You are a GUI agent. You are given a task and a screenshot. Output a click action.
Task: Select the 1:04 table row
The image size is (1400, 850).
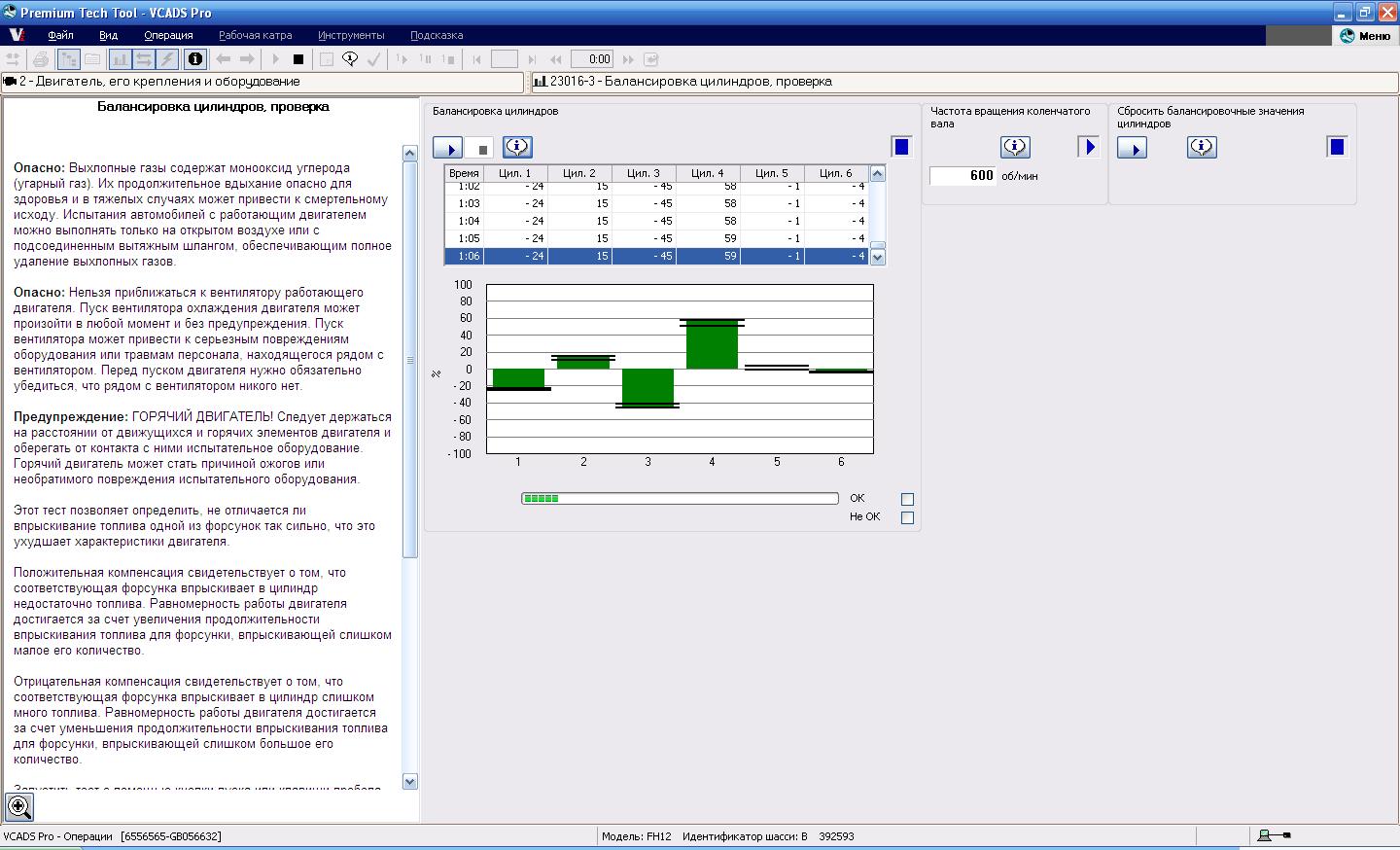coord(657,221)
